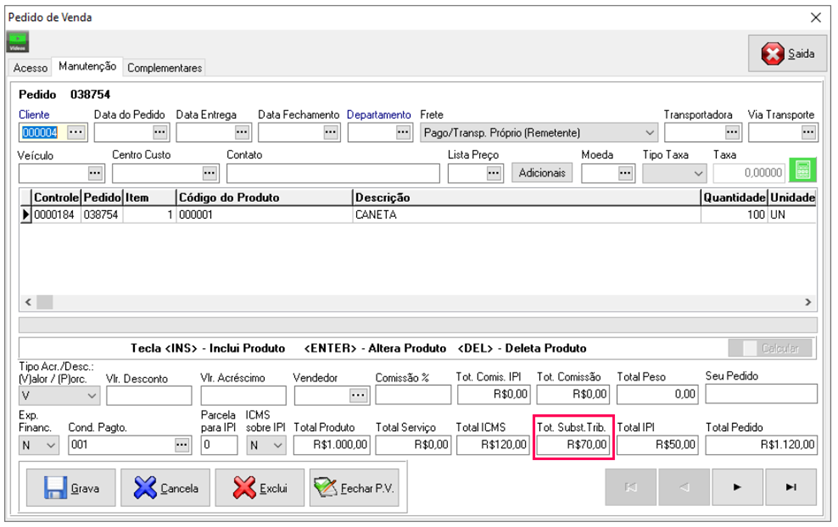
Task: Switch to the Complementares tab
Action: tap(165, 68)
